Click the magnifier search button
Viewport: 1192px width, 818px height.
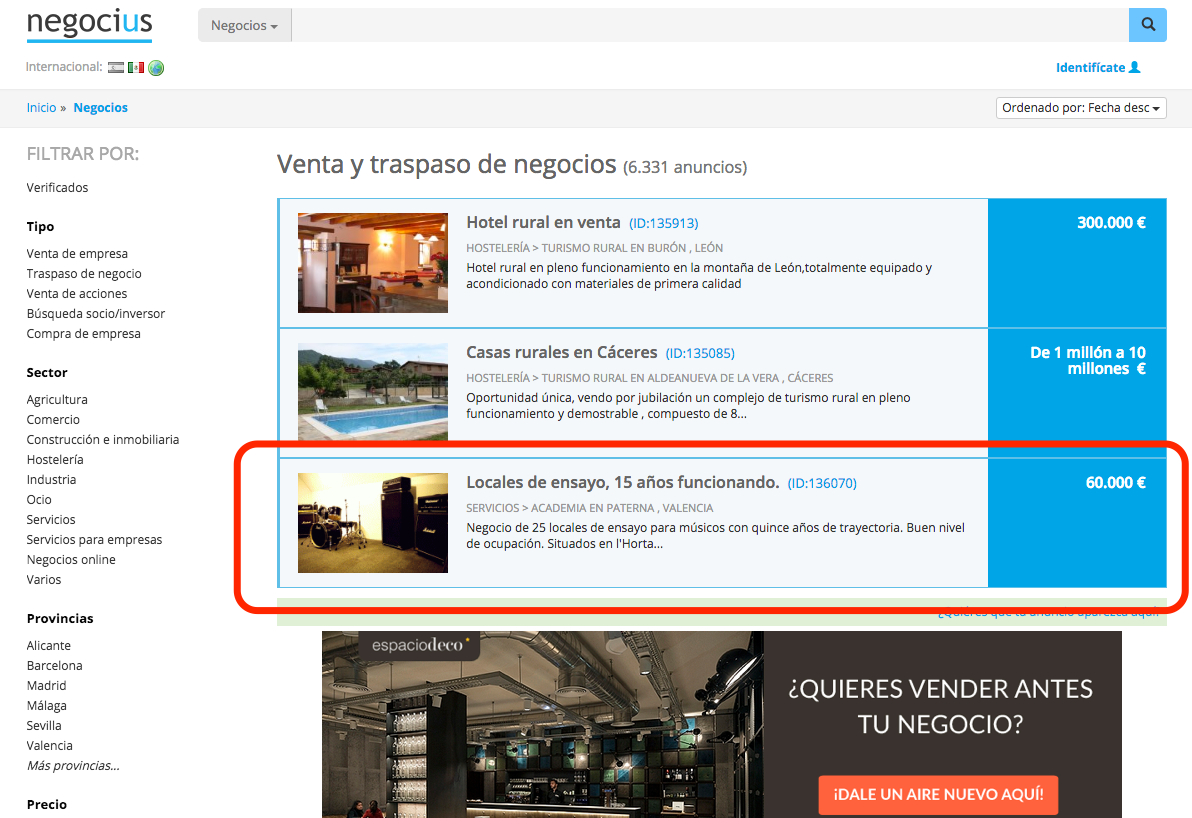pos(1147,25)
